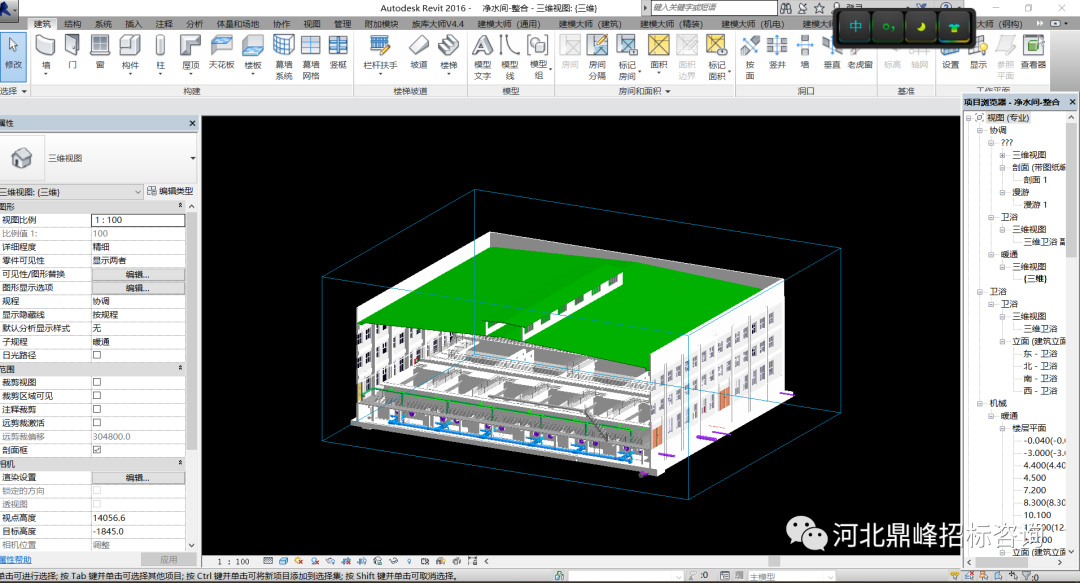Uncheck the 剖面框 (Section Box) checkbox

pyautogui.click(x=97, y=450)
